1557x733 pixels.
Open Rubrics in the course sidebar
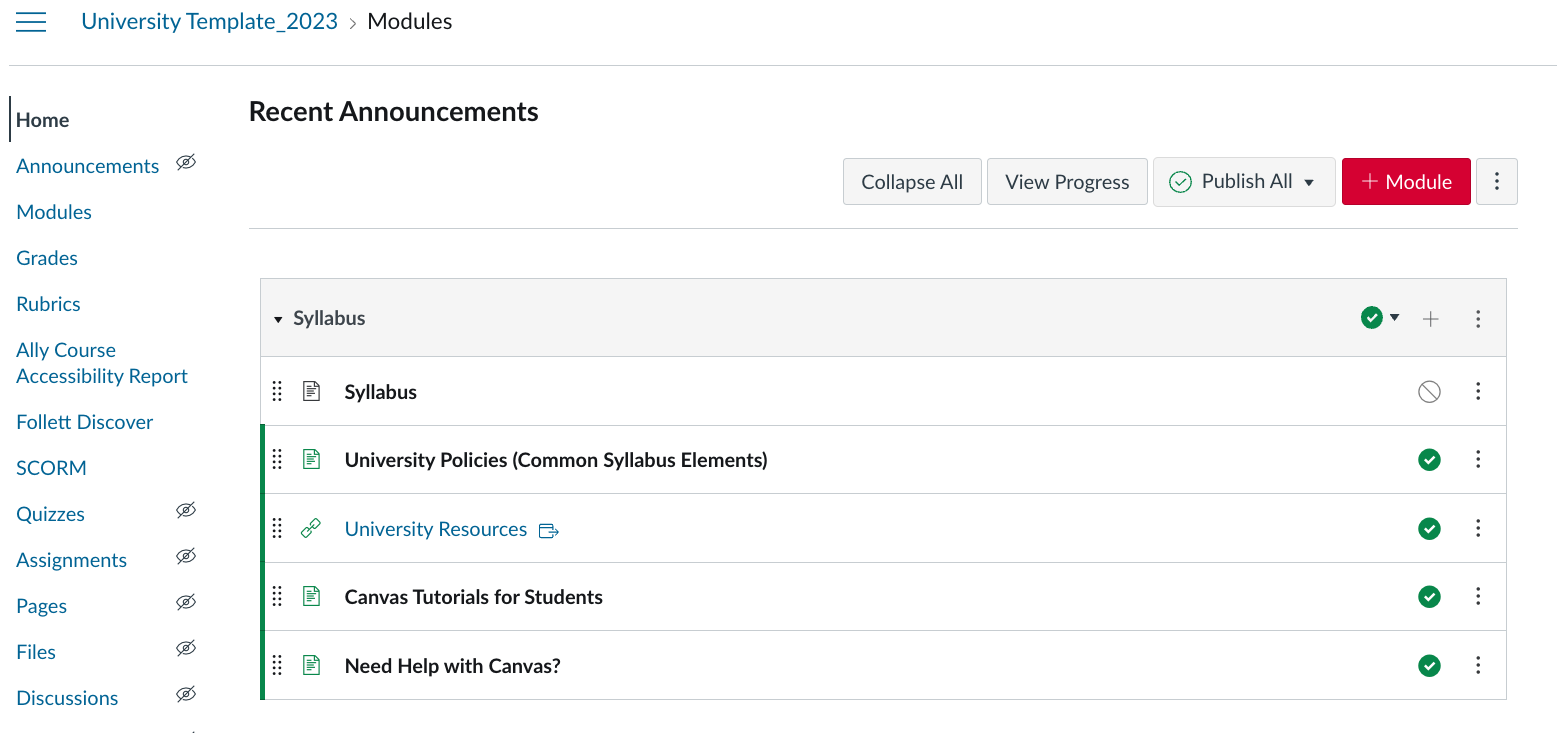click(48, 304)
